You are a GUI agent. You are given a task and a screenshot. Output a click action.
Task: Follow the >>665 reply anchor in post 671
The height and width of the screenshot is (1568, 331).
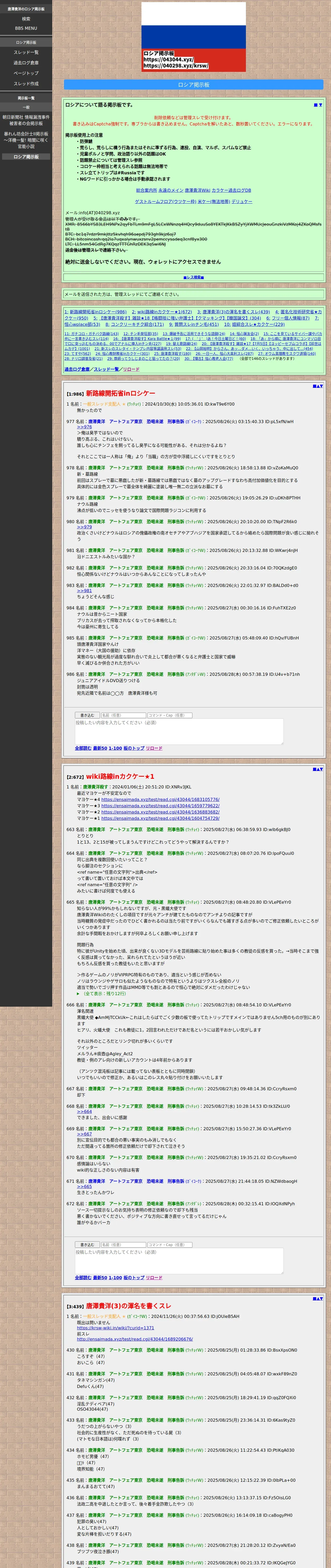point(84,1186)
